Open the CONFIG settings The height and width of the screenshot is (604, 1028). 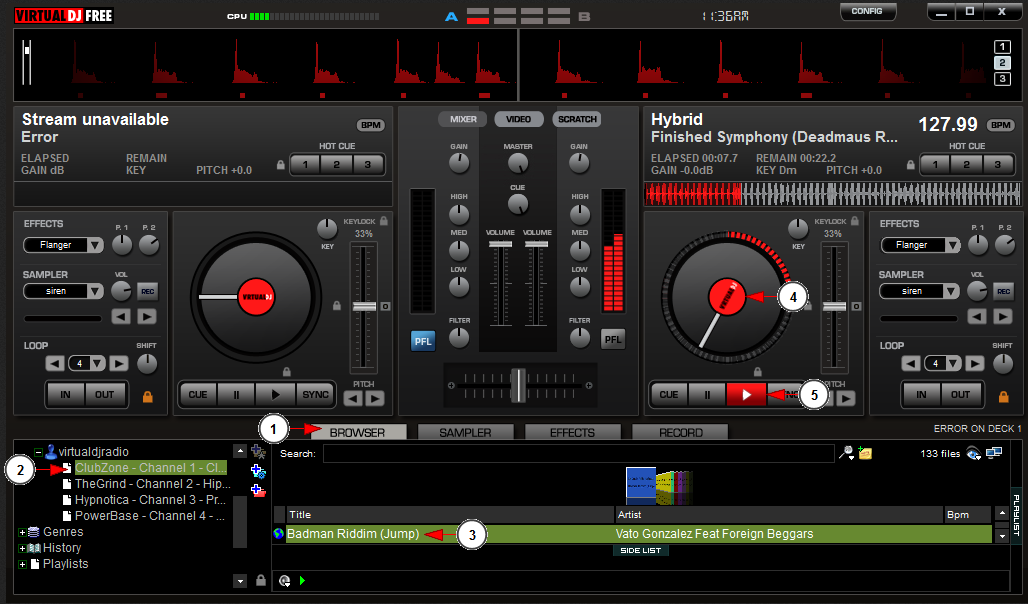[867, 11]
